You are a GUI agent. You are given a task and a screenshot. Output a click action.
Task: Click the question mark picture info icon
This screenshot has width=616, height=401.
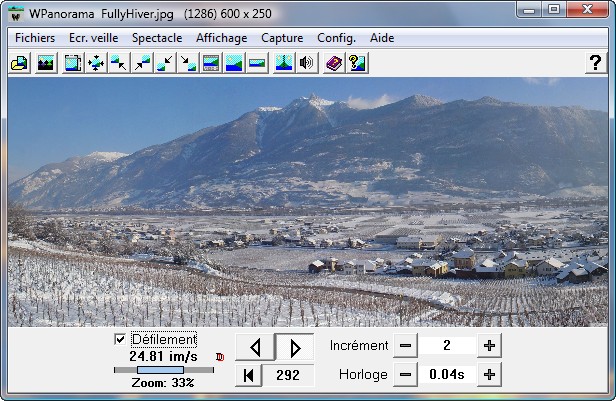[x=357, y=63]
